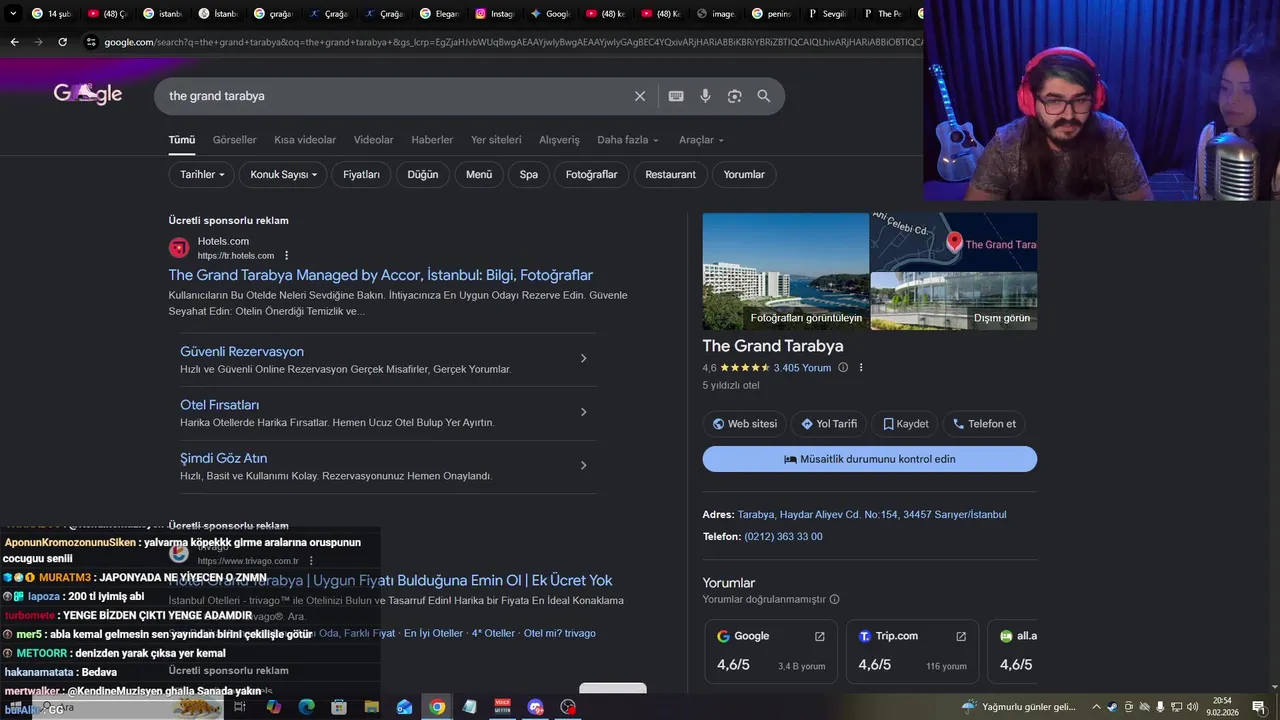Reload the page

62,42
